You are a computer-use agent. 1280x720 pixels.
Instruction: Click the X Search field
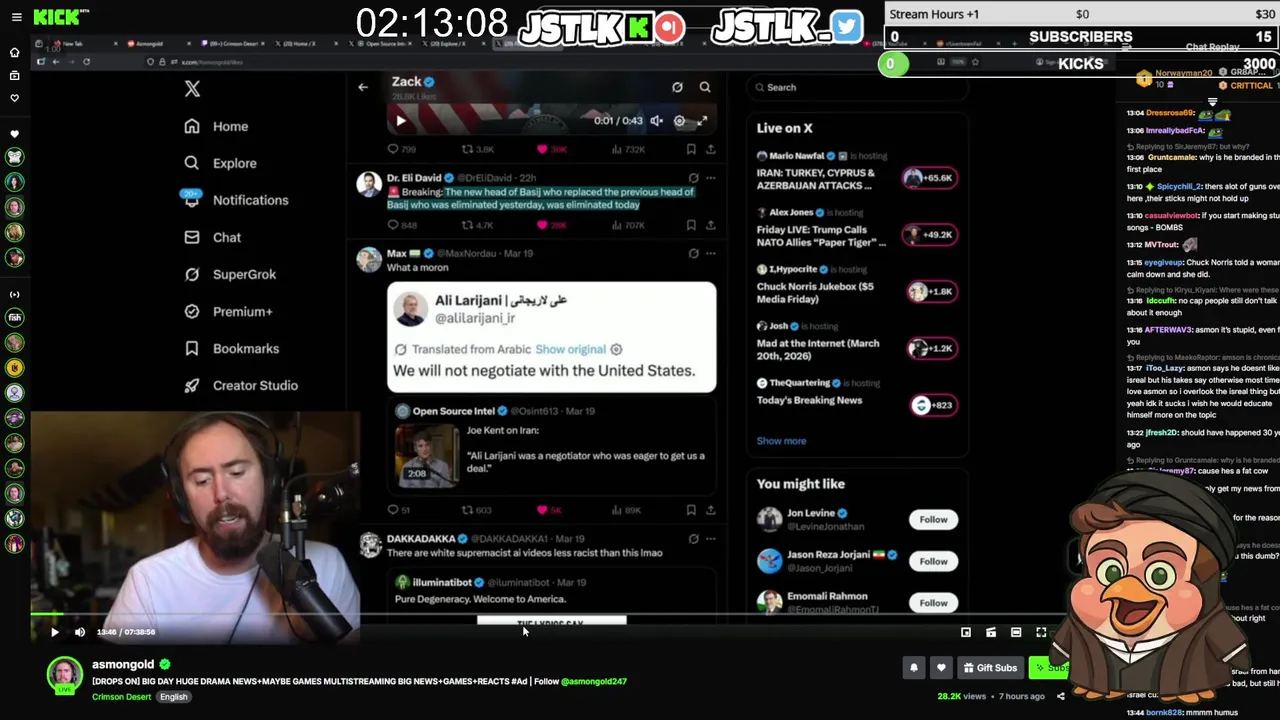856,87
